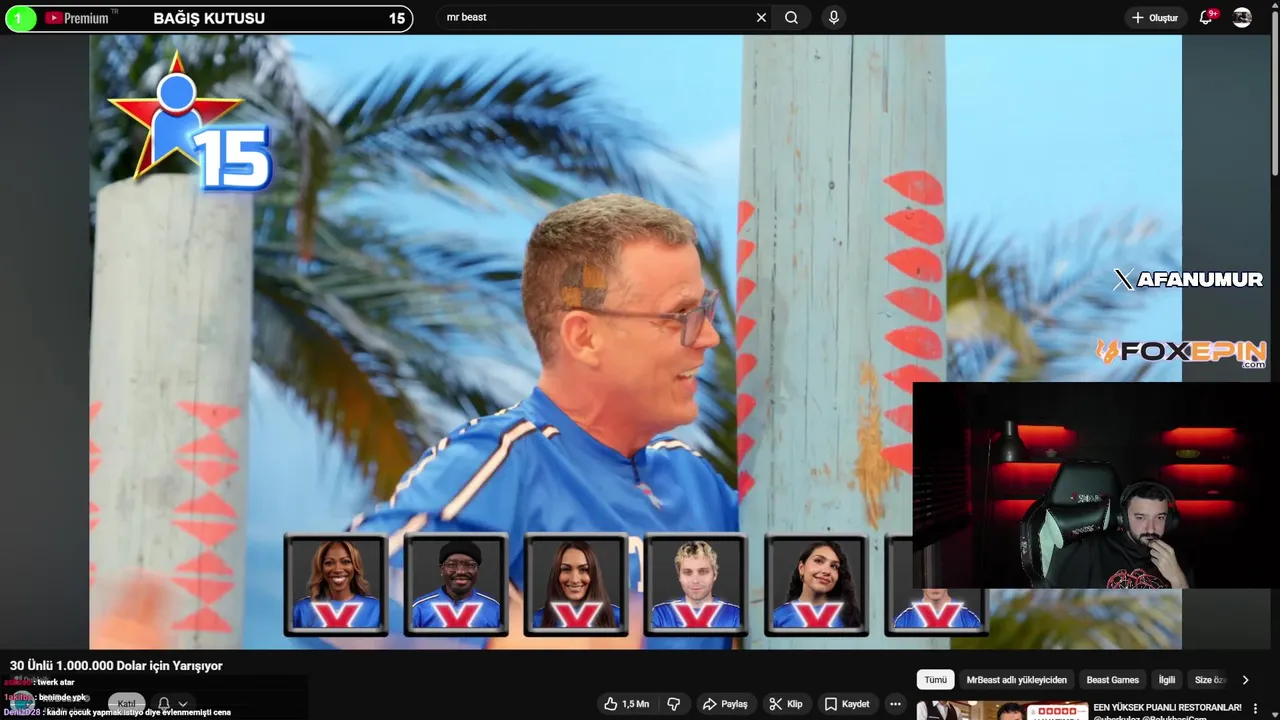This screenshot has height=720, width=1280.
Task: Click the search magnifier button
Action: (791, 17)
